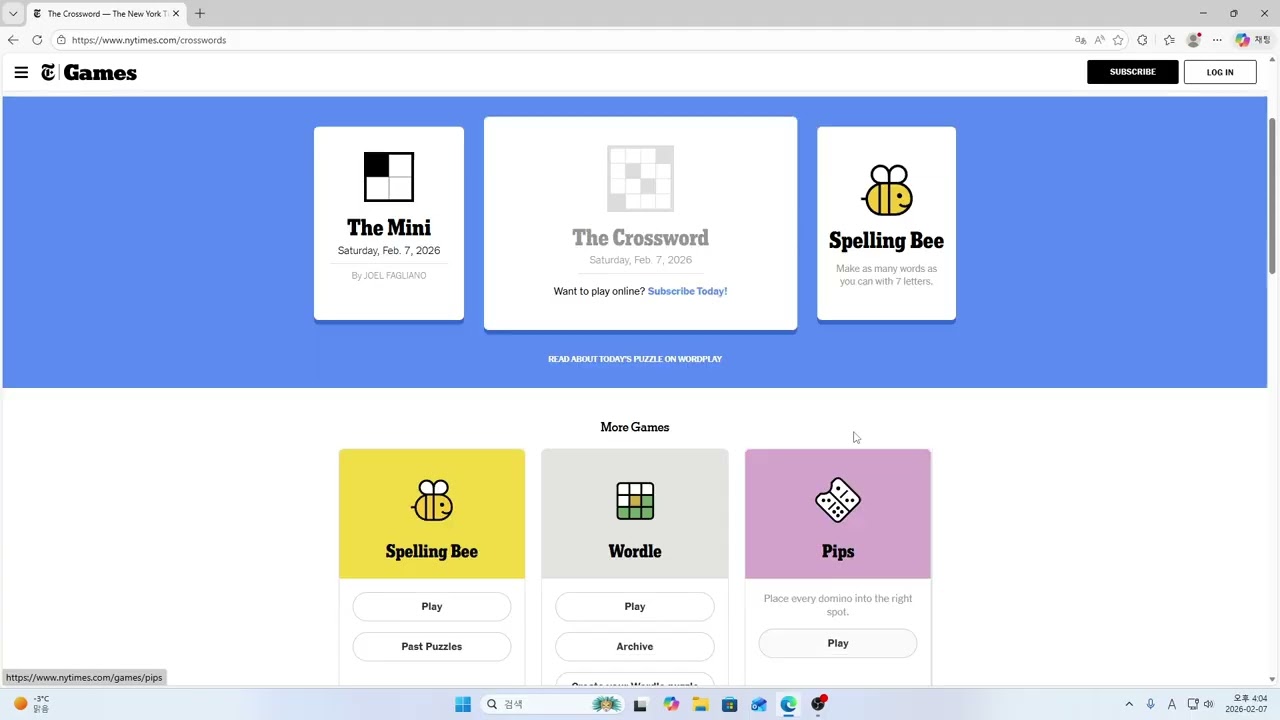This screenshot has width=1280, height=720.
Task: Click the volume icon in the system tray
Action: (x=1209, y=704)
